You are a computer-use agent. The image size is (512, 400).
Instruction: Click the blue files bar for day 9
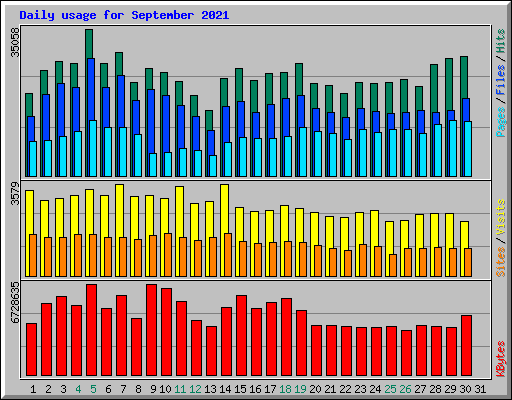pyautogui.click(x=151, y=121)
